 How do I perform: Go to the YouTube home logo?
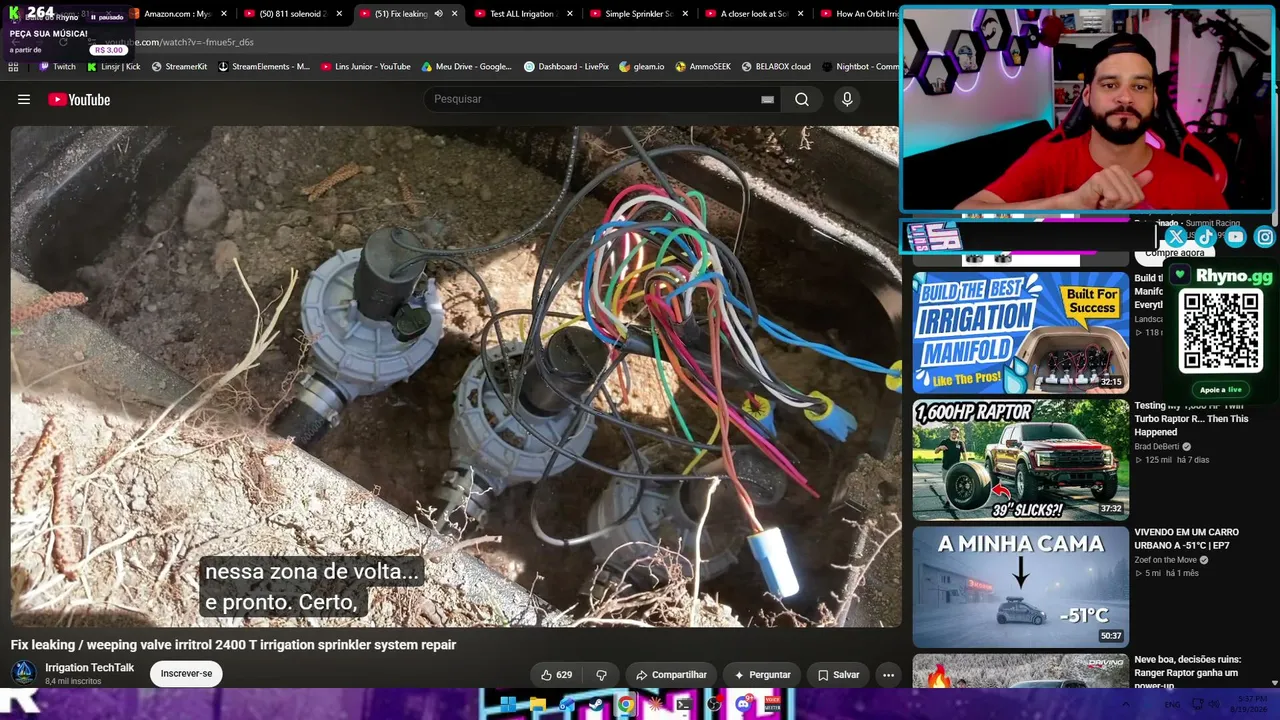pos(79,99)
